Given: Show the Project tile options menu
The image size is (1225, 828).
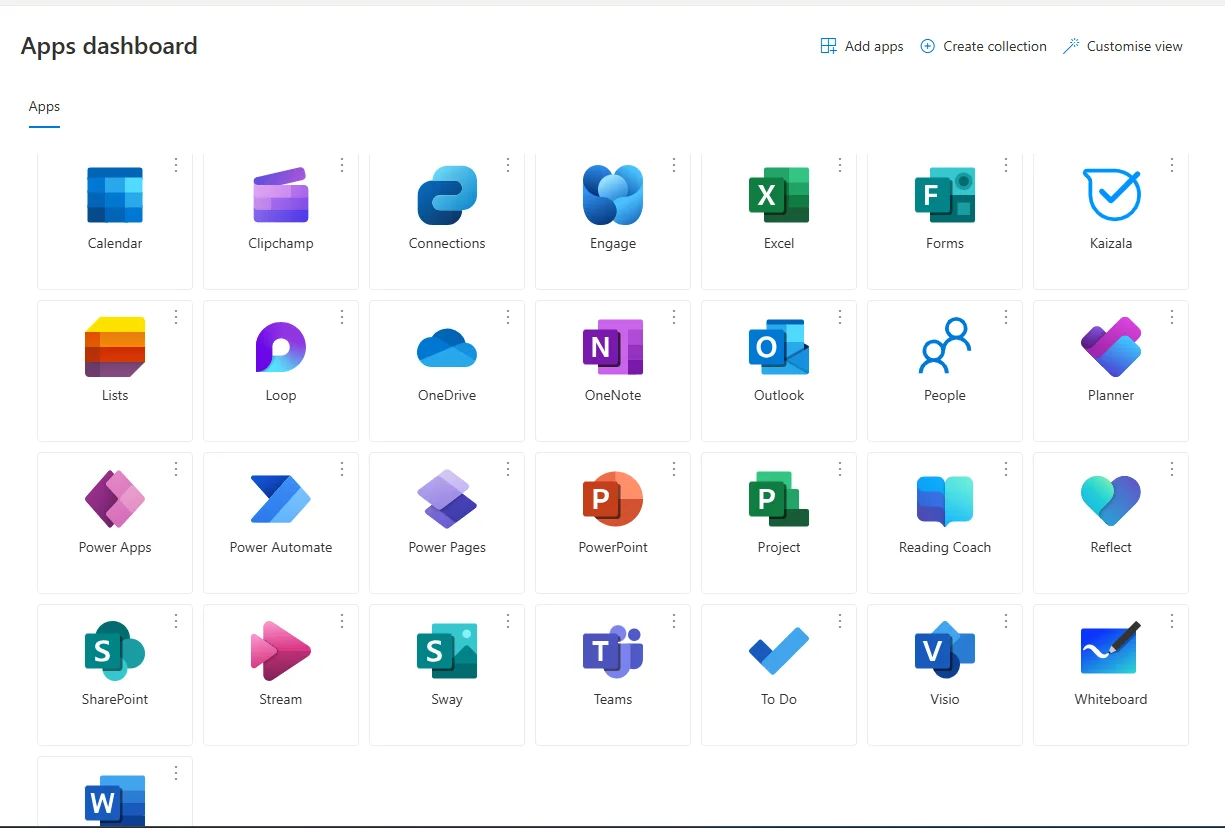Looking at the screenshot, I should tap(840, 469).
